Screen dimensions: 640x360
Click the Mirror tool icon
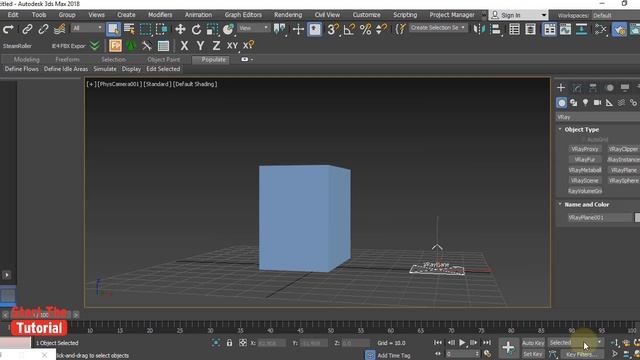tap(478, 29)
